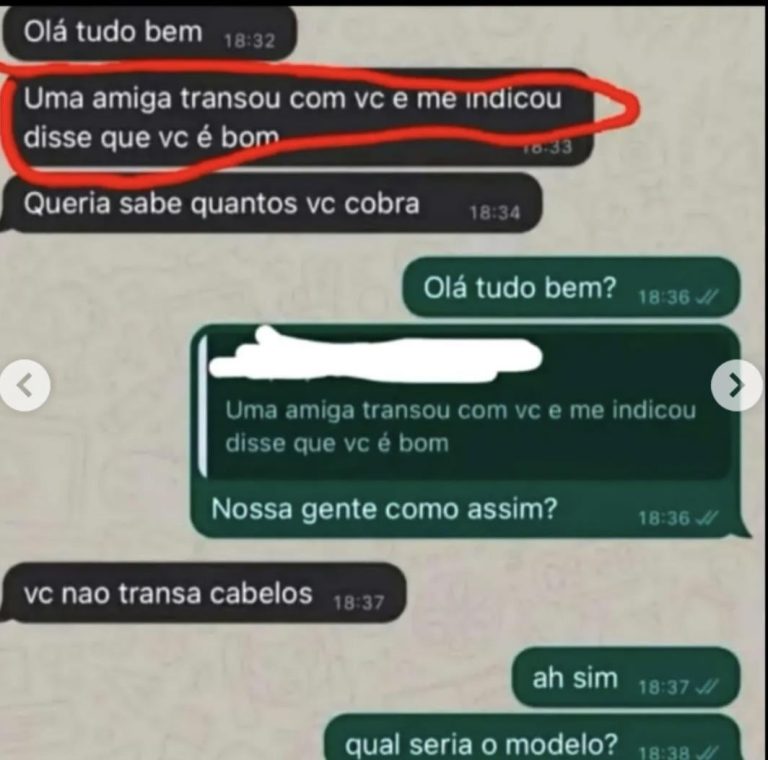The width and height of the screenshot is (768, 760).
Task: Select the 'ah sim' sent message
Action: click(625, 677)
